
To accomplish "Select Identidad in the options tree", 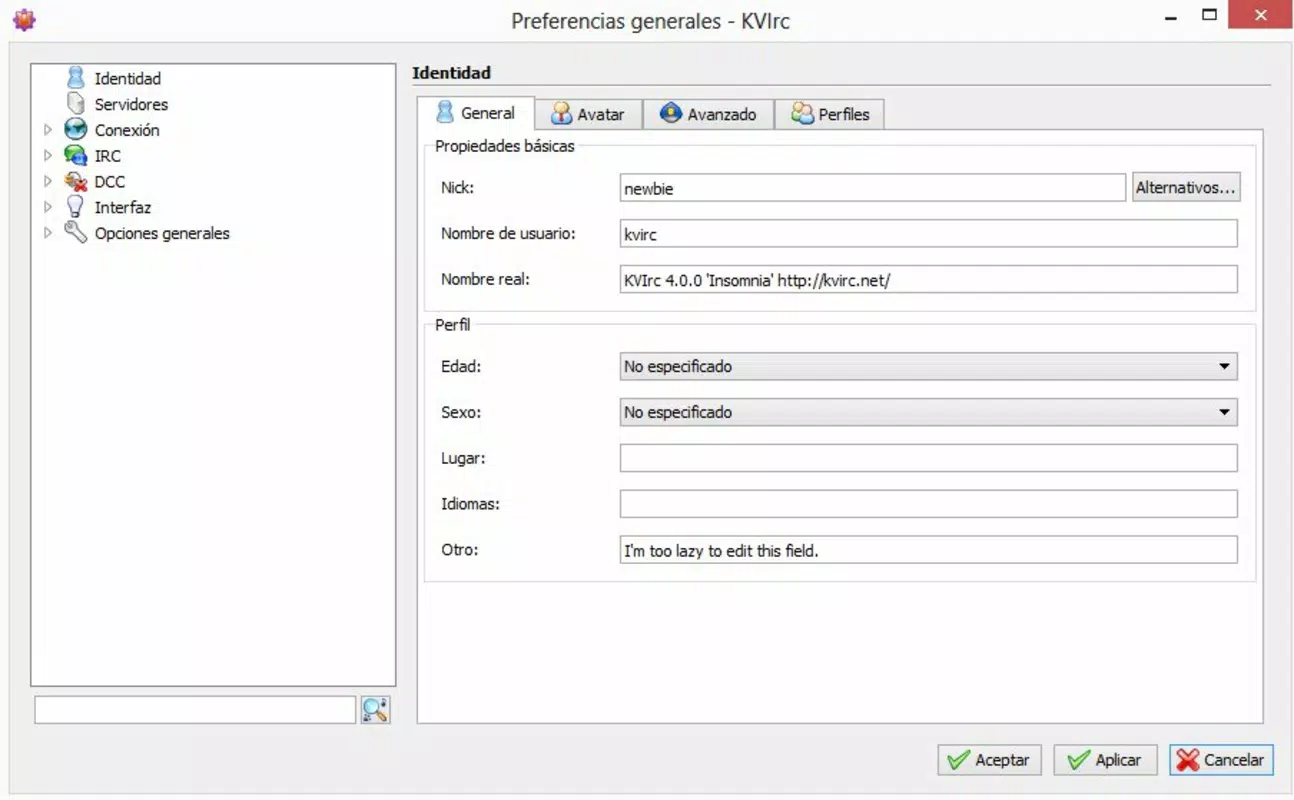I will (127, 78).
